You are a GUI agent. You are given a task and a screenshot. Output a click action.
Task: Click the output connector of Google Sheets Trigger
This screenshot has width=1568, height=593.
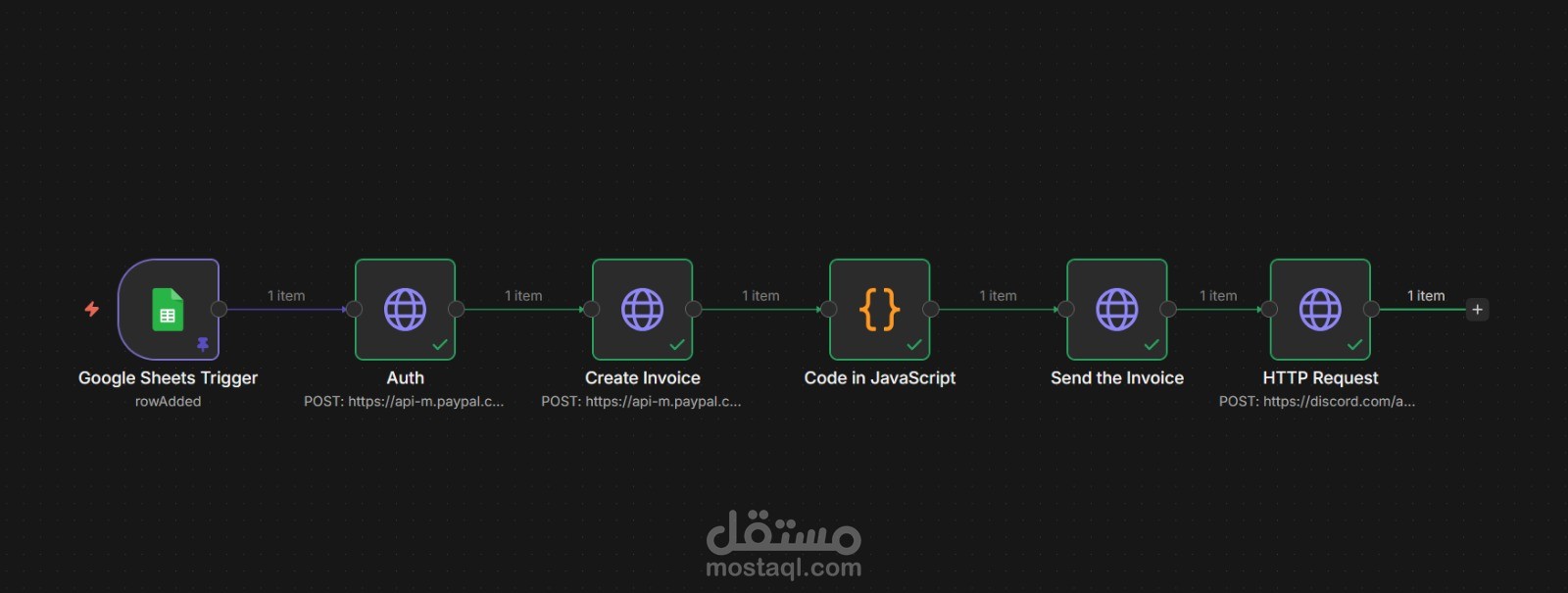[220, 310]
